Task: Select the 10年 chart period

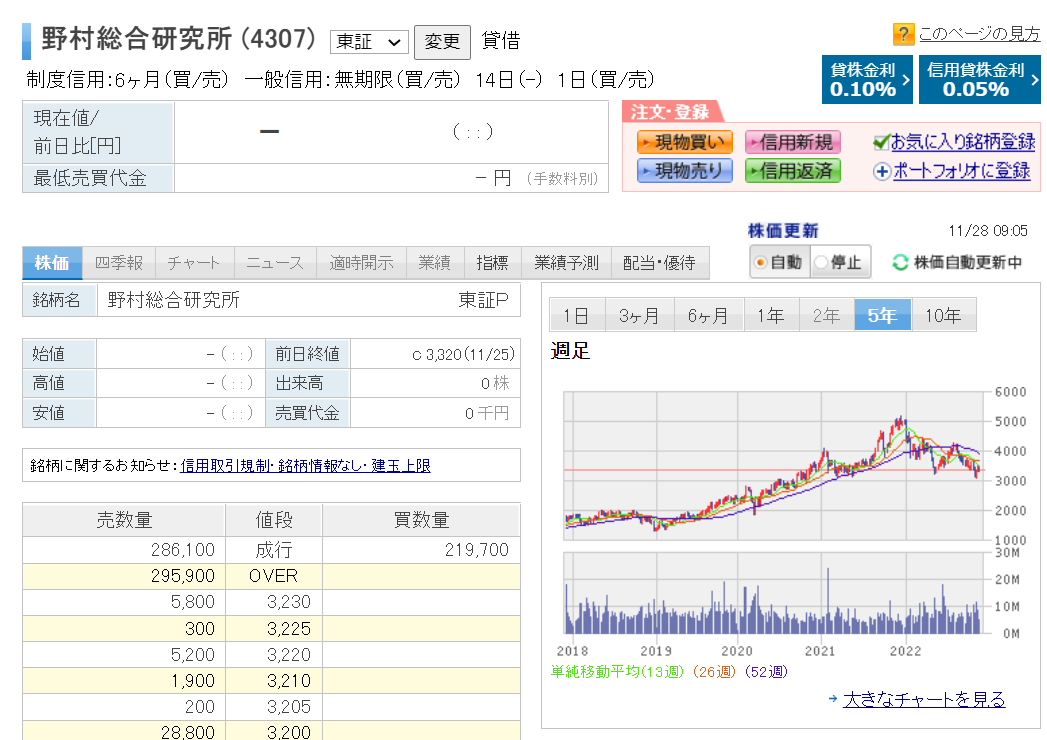Action: 943,315
